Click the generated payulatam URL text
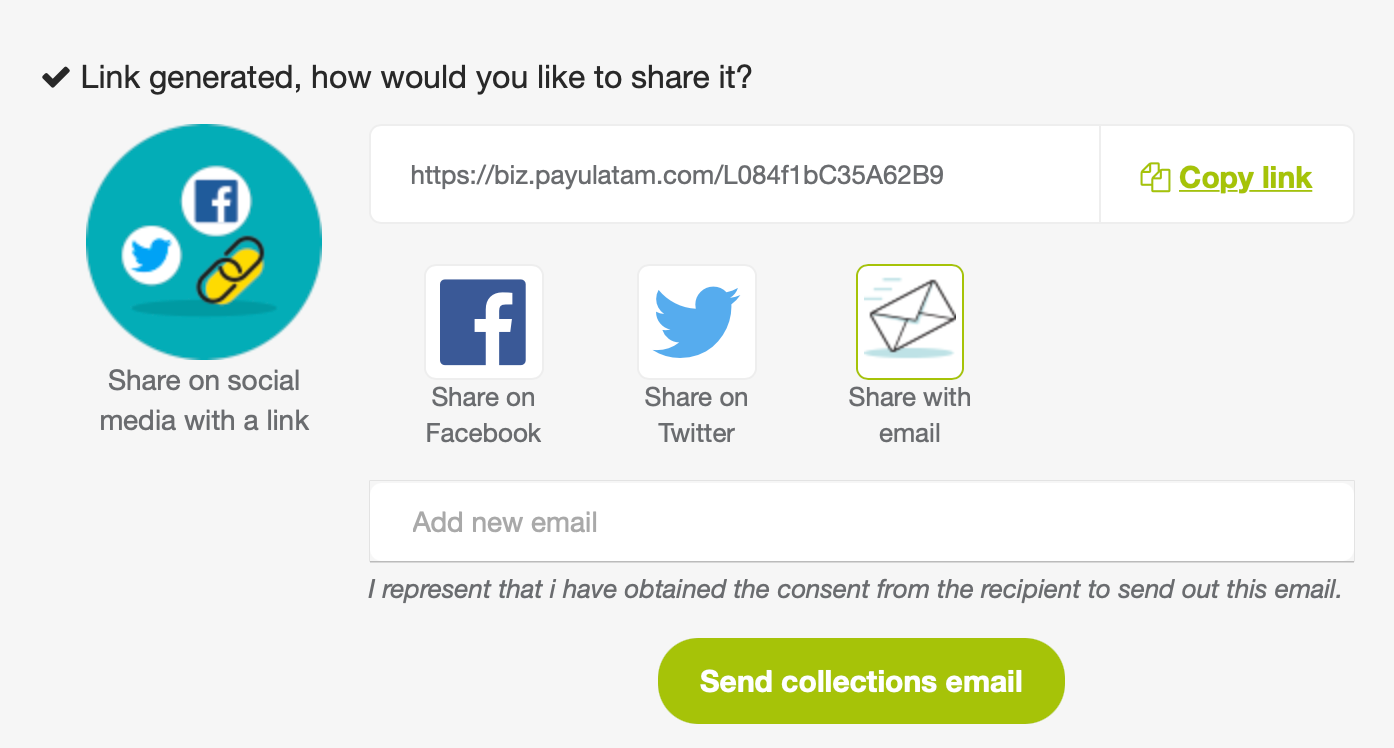The image size is (1394, 748). click(677, 176)
